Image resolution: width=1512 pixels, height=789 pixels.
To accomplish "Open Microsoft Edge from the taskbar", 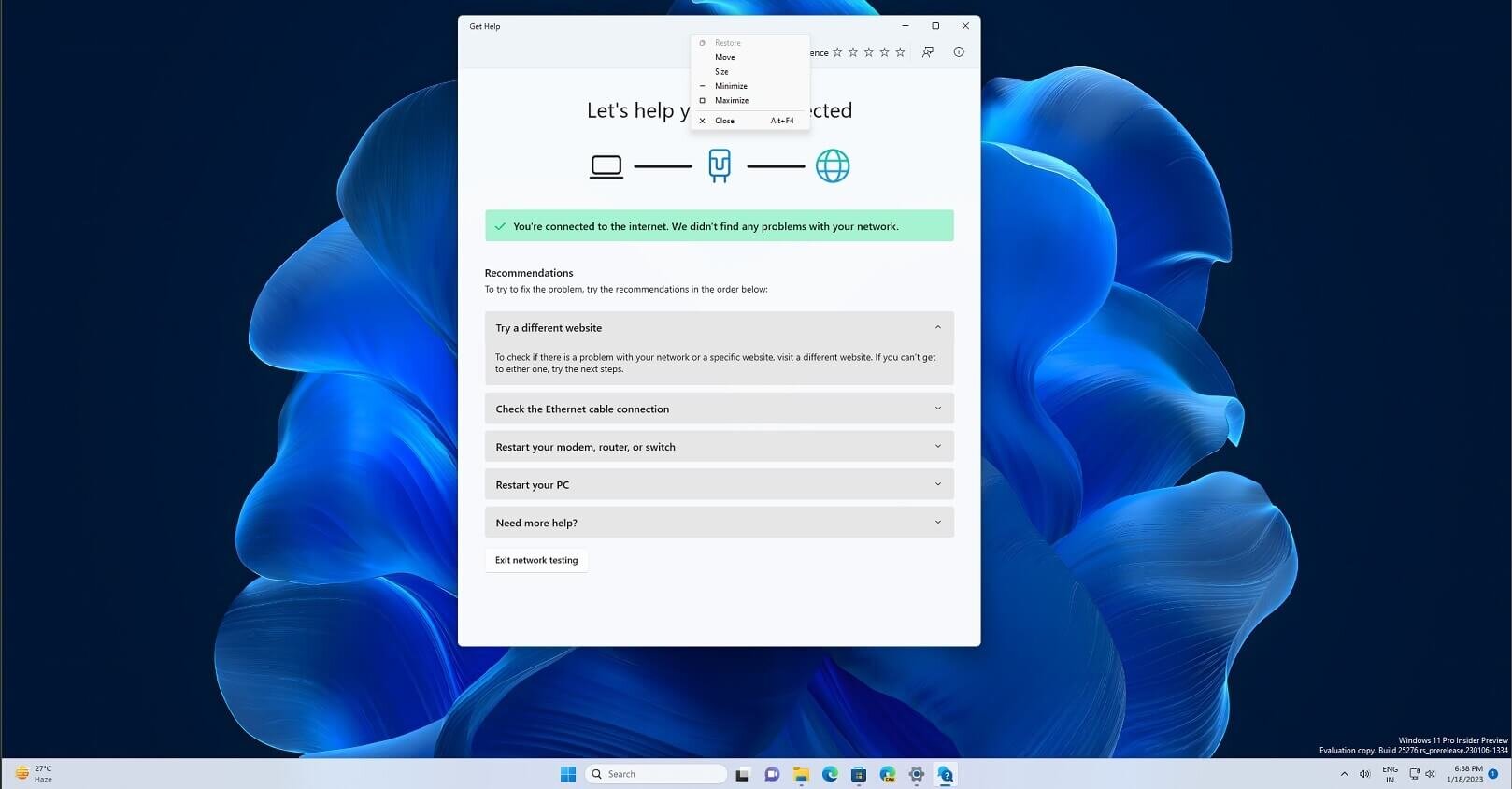I will tap(830, 774).
